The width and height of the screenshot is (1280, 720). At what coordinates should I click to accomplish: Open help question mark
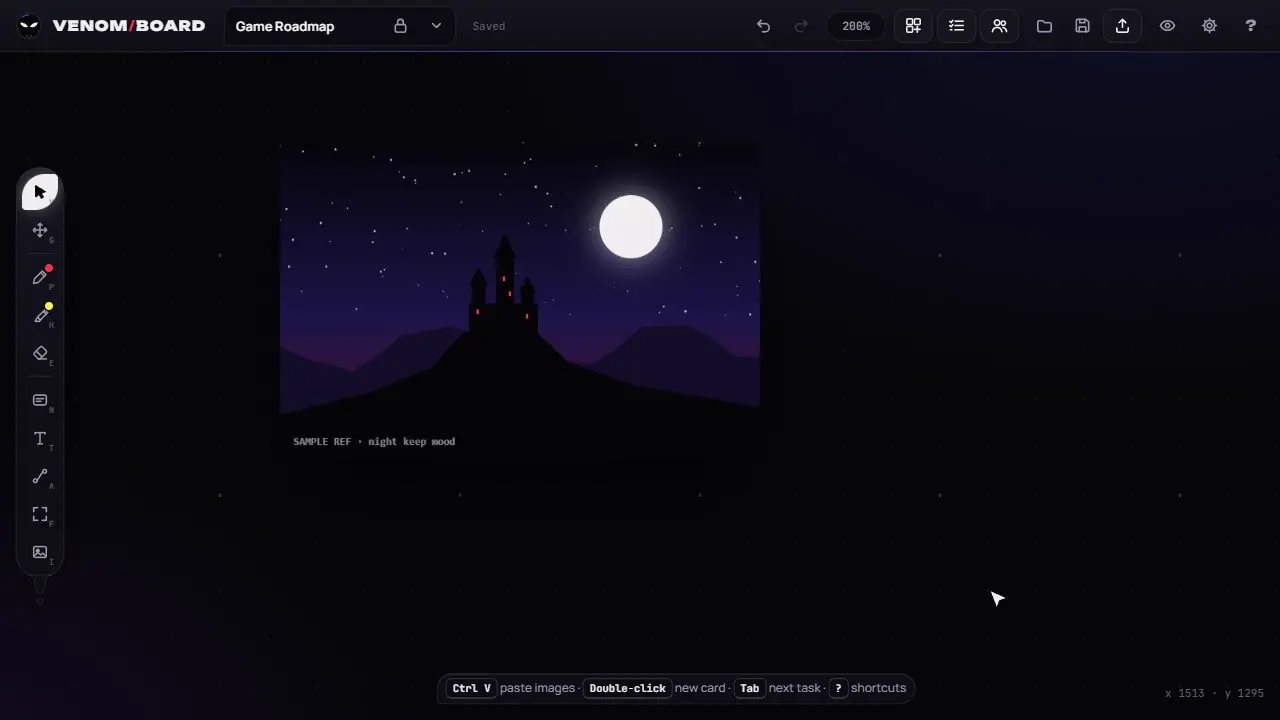coord(1250,26)
